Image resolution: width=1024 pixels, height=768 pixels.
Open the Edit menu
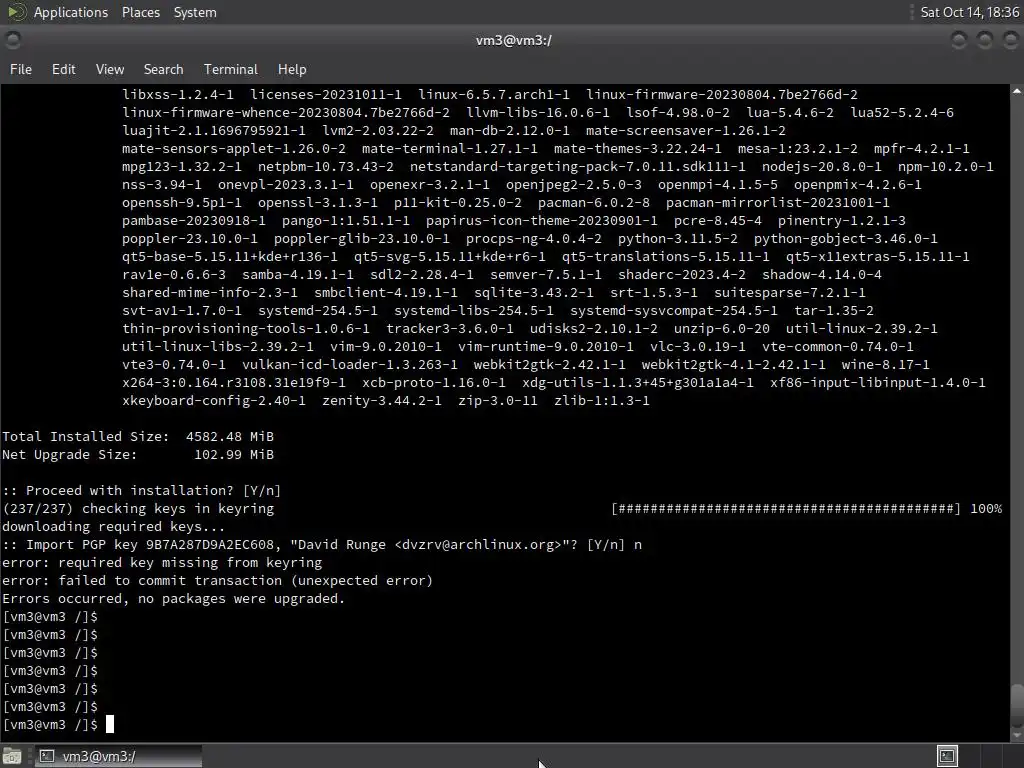click(x=63, y=69)
